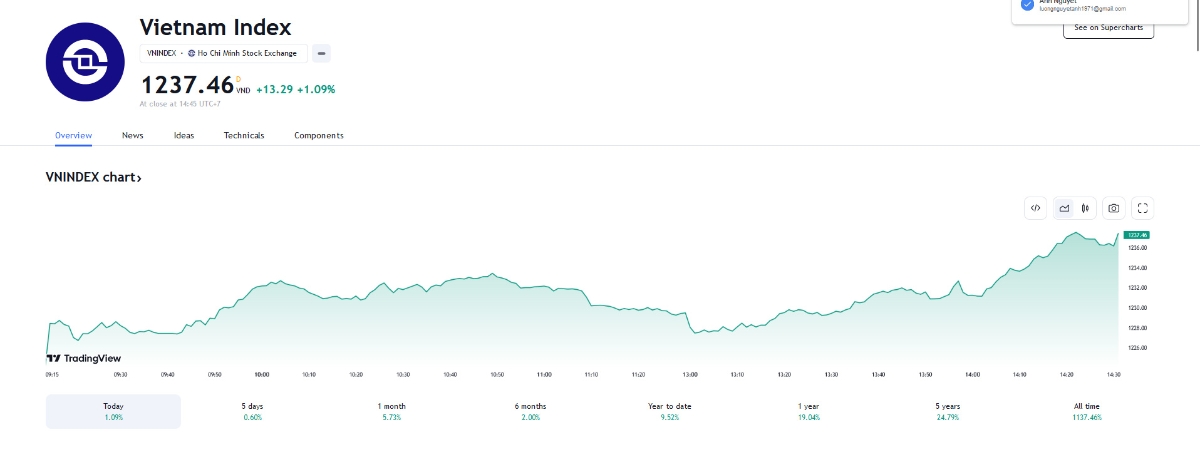
Task: Select the Today time range
Action: point(113,411)
